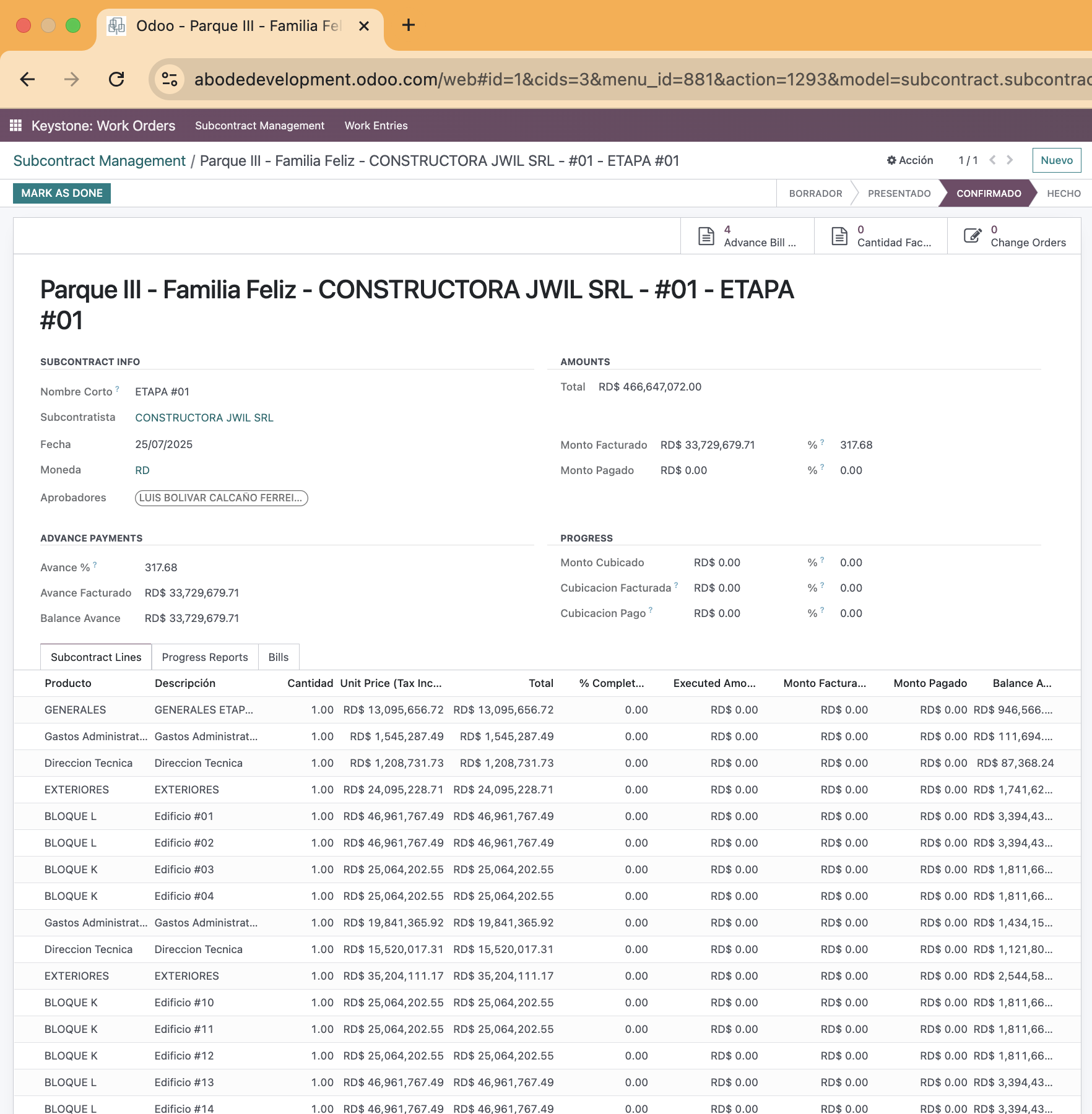Open the Work Entries menu
The width and height of the screenshot is (1092, 1114).
coord(376,125)
